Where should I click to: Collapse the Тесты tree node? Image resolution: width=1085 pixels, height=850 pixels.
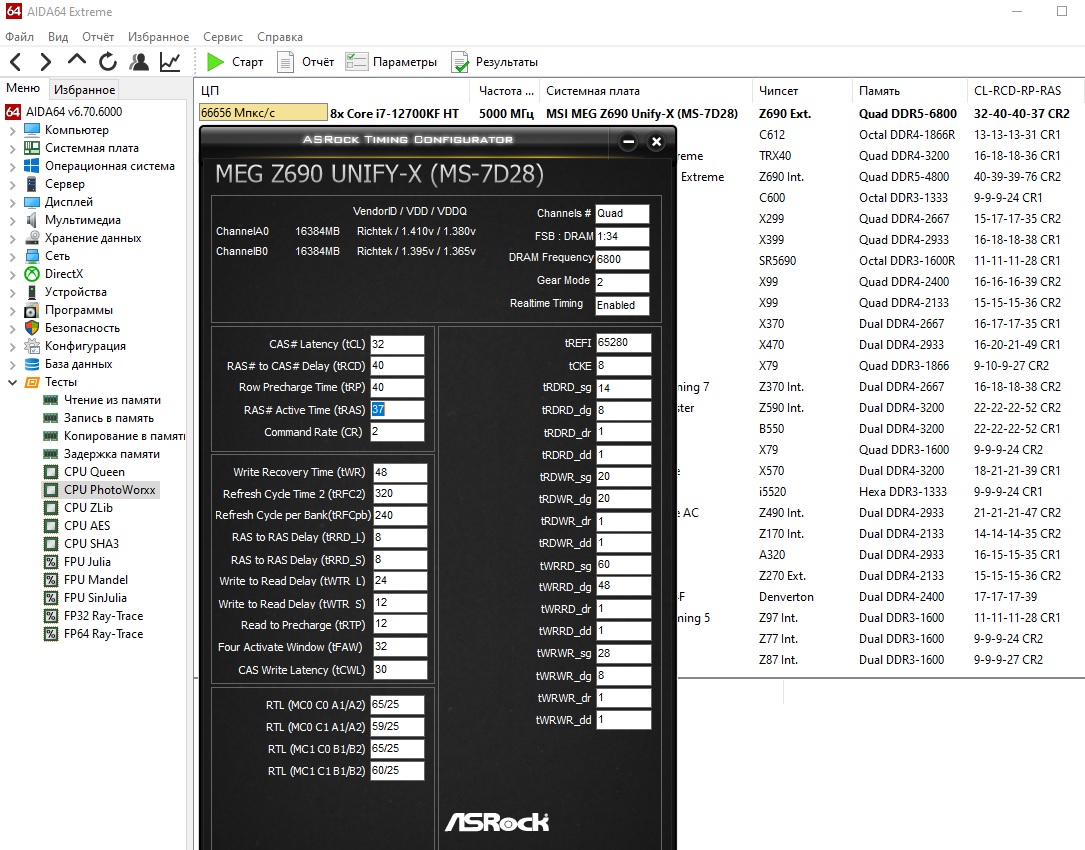tap(12, 382)
